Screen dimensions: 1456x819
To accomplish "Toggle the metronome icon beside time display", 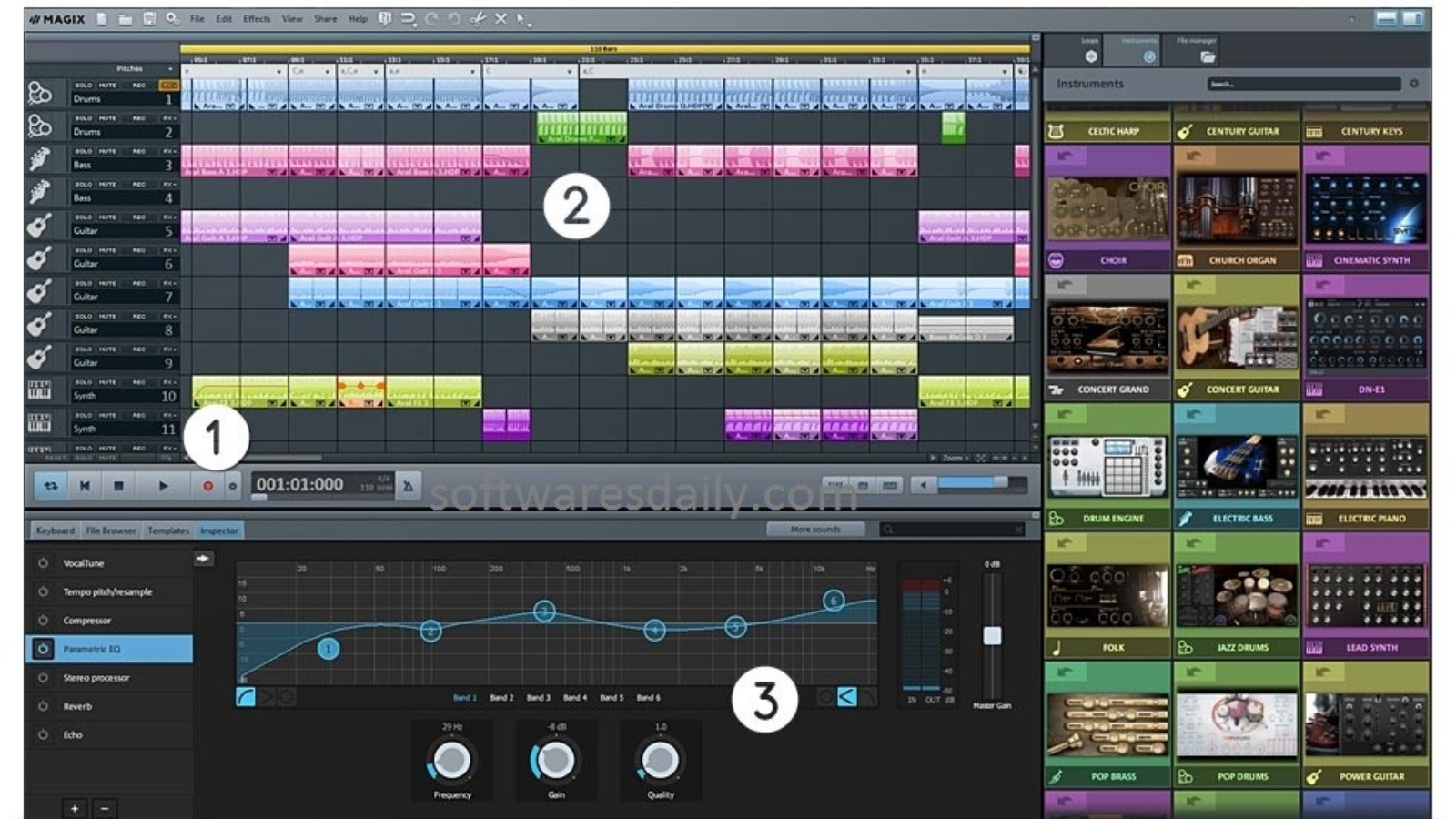I will click(408, 486).
